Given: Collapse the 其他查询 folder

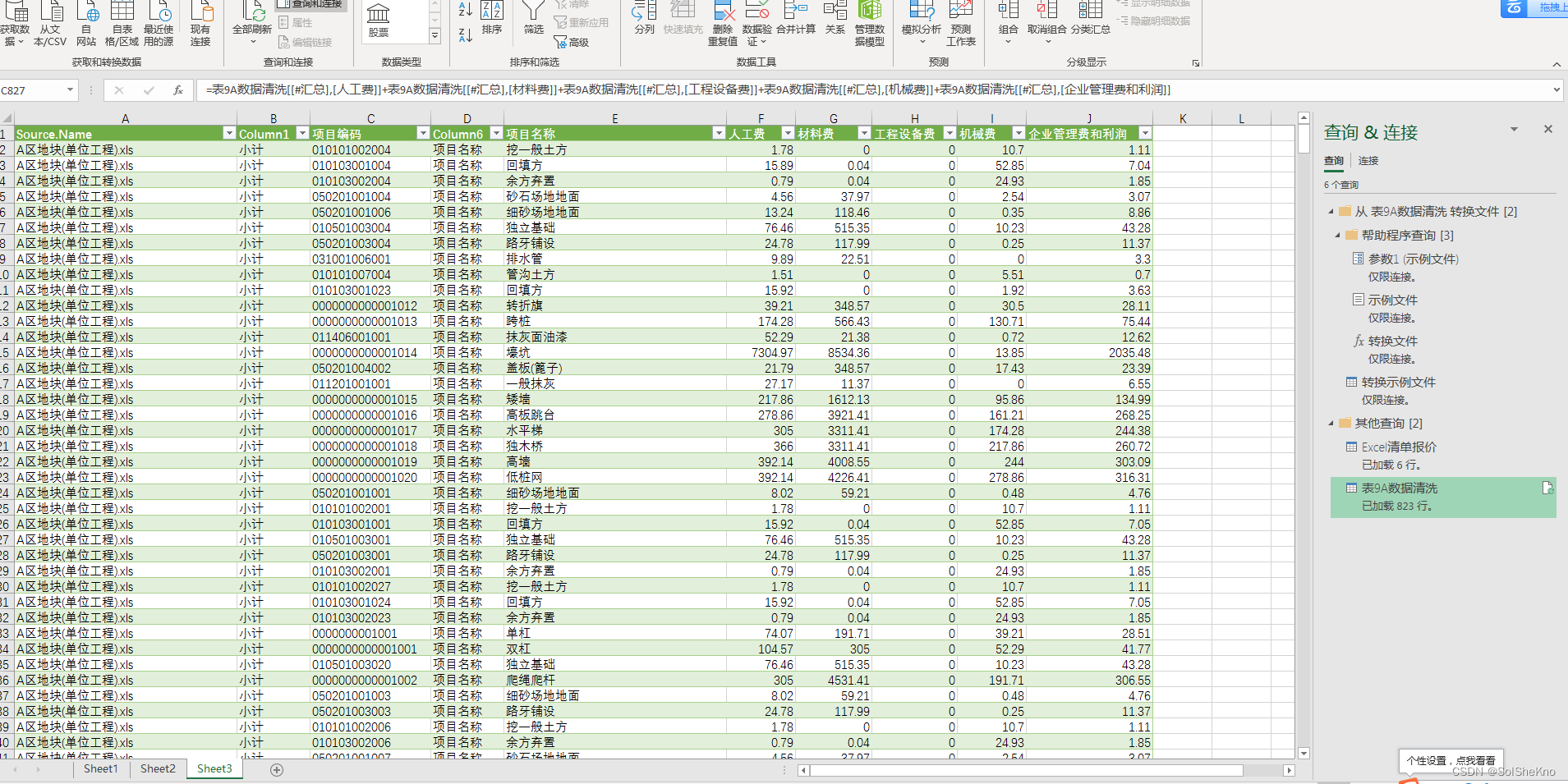Looking at the screenshot, I should coord(1331,424).
